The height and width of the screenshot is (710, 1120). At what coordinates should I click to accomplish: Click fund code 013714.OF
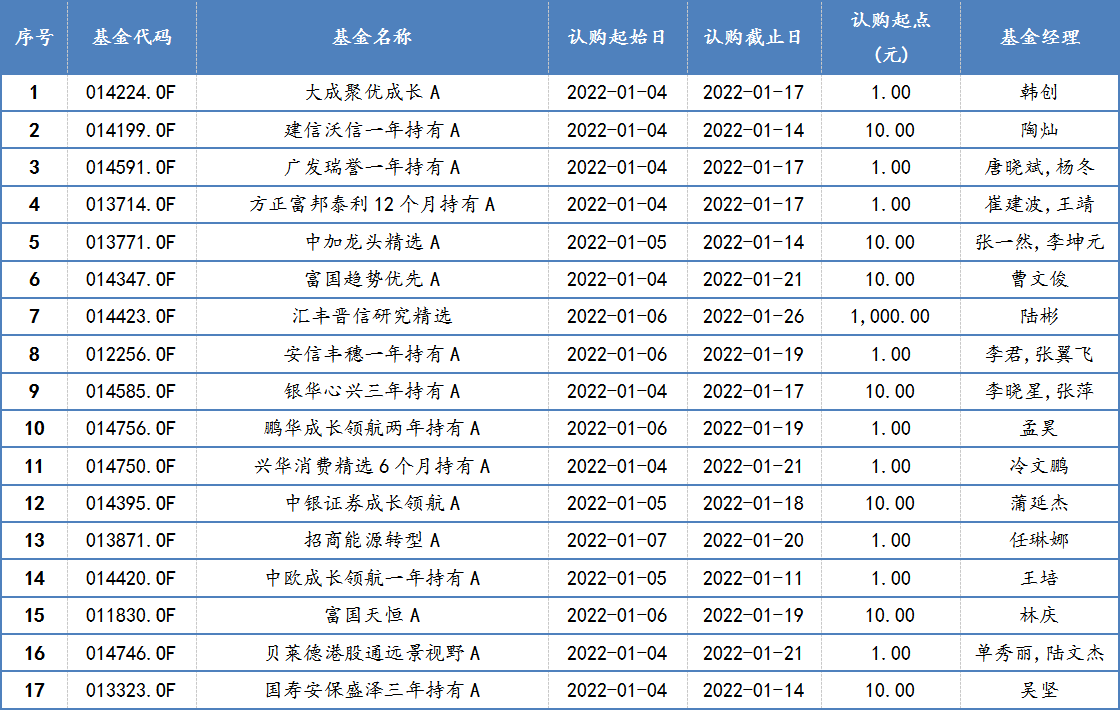(x=131, y=205)
